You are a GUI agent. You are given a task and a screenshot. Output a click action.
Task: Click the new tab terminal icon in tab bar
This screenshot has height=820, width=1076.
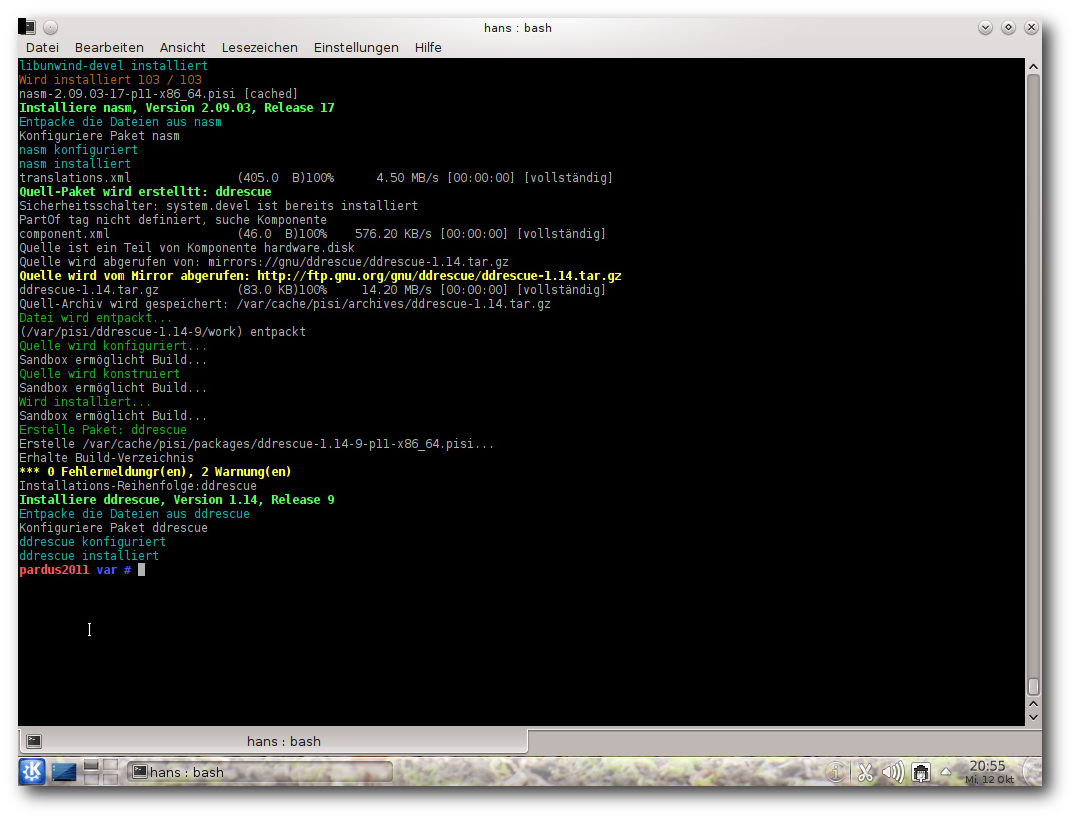[34, 741]
